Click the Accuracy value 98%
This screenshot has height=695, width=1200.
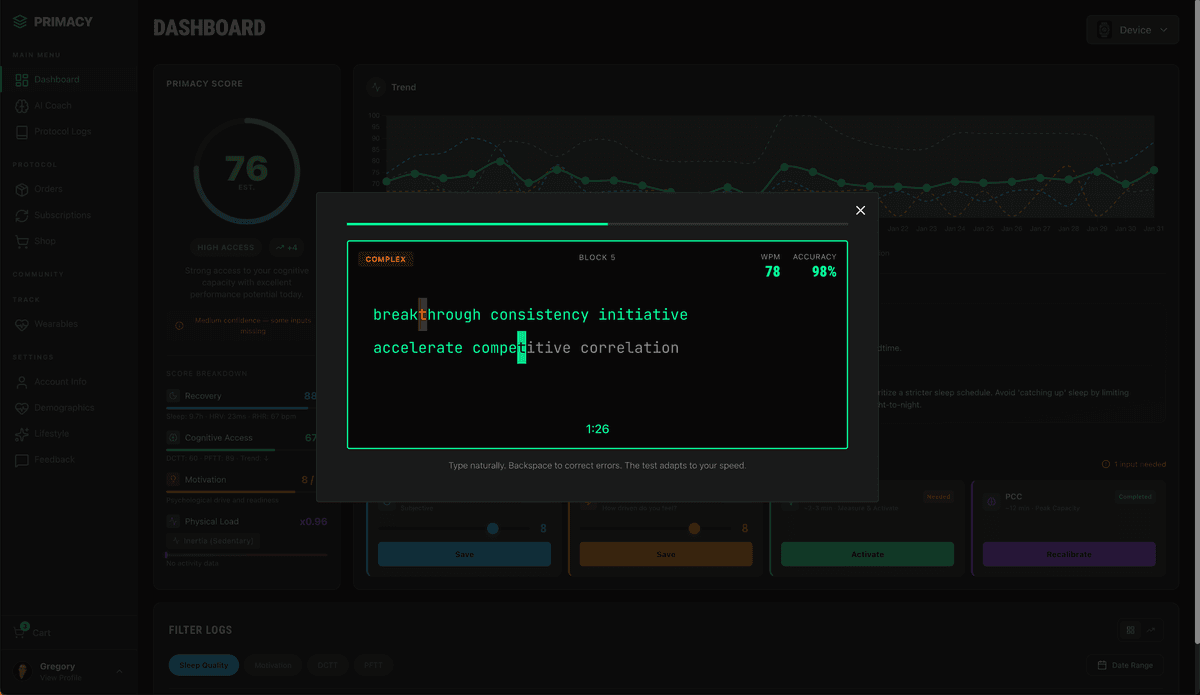click(x=825, y=272)
